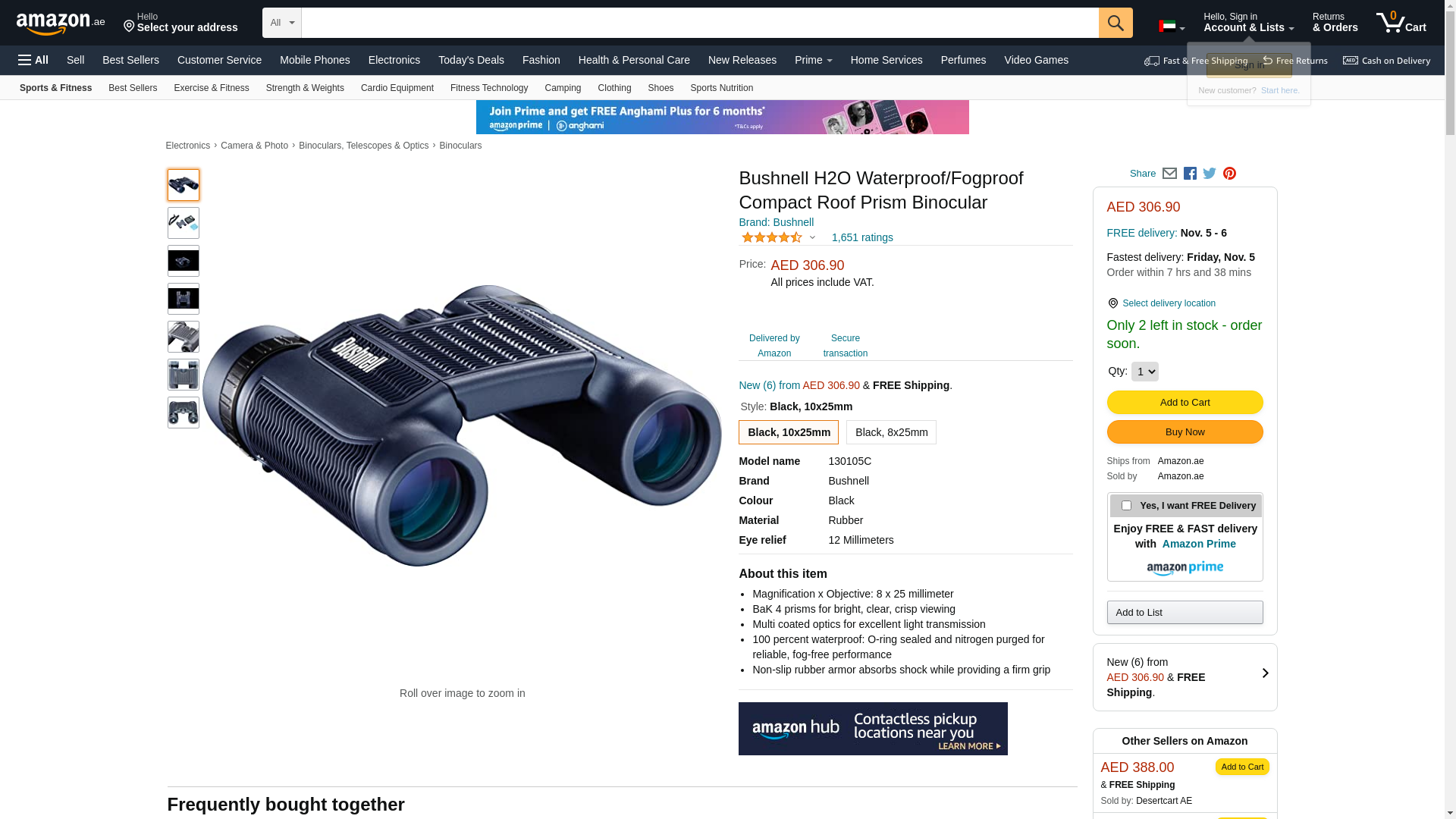This screenshot has height=819, width=1456.
Task: Check the Yes, I want FREE Delivery box
Action: [1126, 506]
